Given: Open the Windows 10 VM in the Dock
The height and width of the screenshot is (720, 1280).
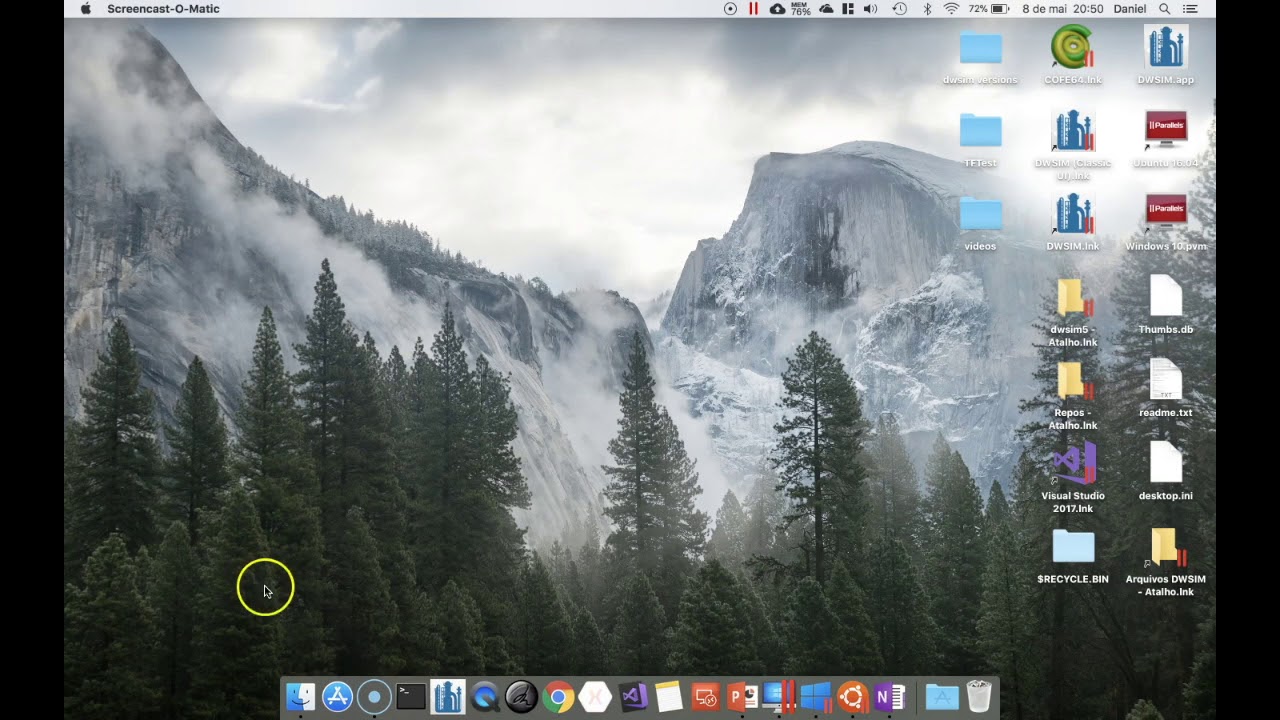Looking at the screenshot, I should point(816,697).
